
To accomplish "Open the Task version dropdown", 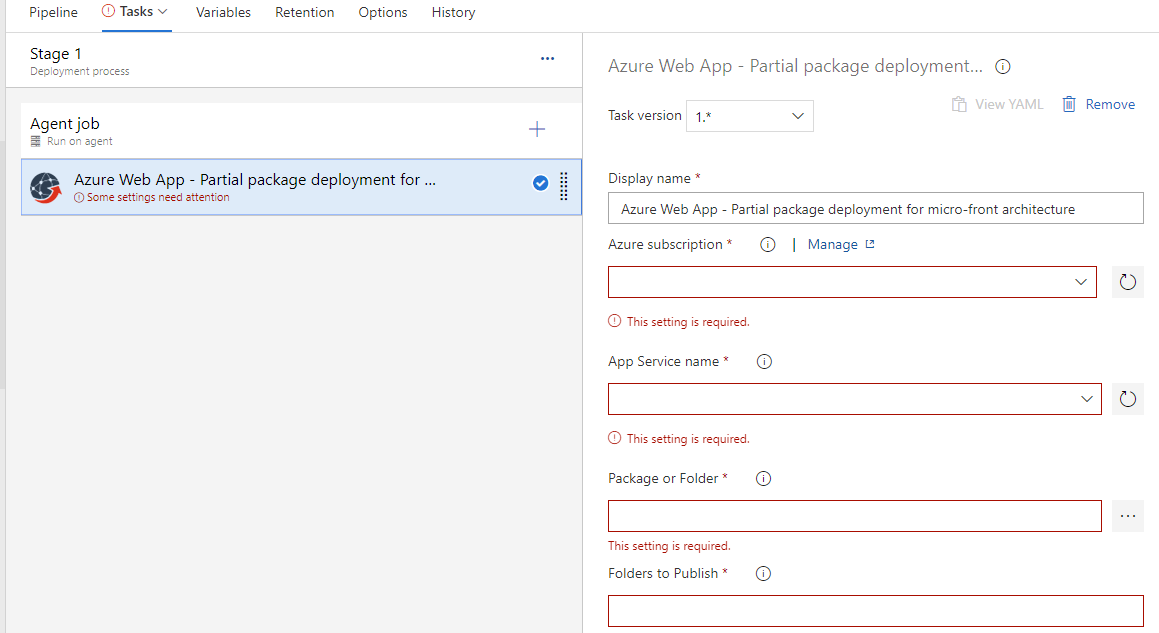I will (x=750, y=116).
